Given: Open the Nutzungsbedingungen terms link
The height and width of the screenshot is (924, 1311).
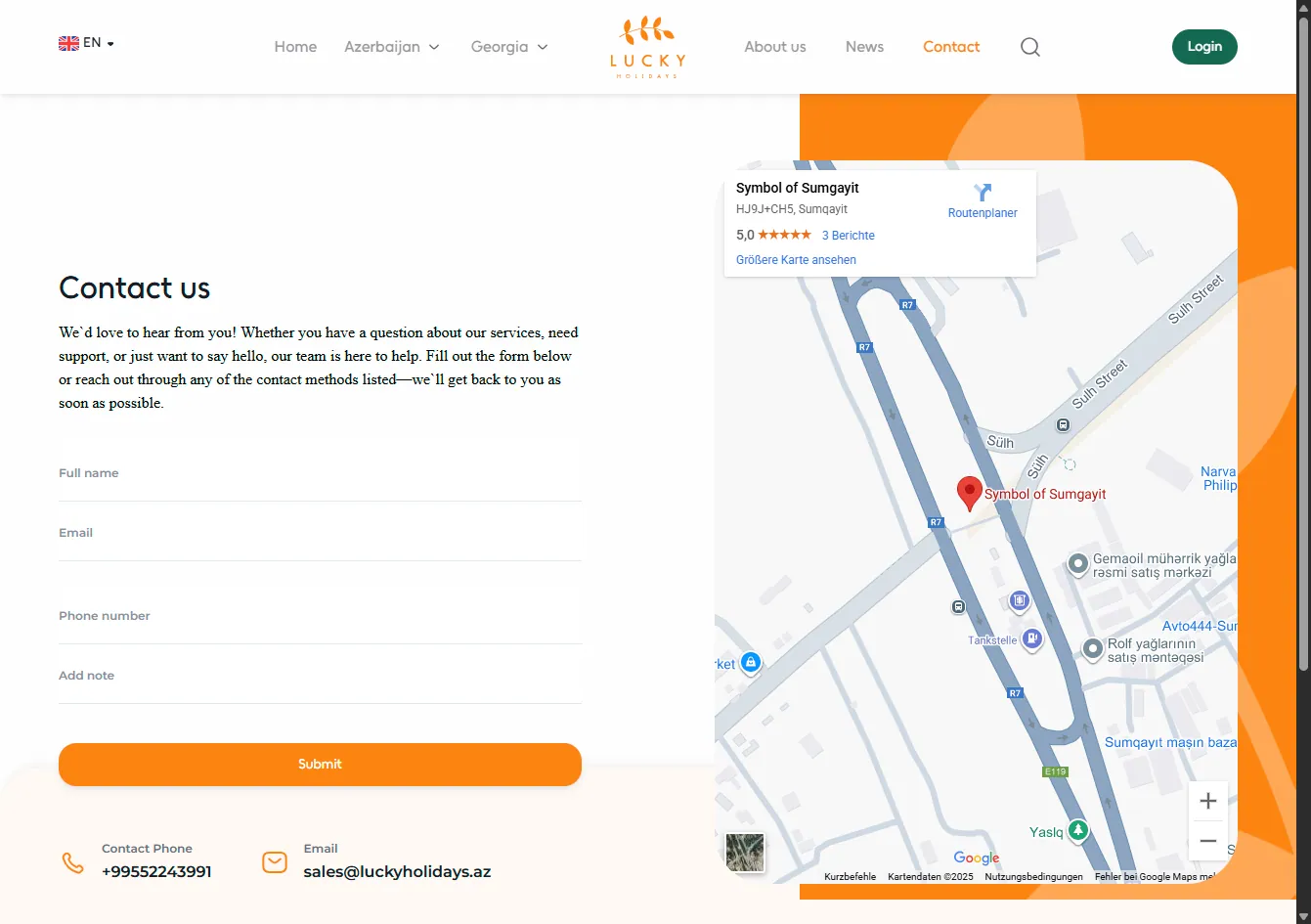Looking at the screenshot, I should (x=1033, y=877).
